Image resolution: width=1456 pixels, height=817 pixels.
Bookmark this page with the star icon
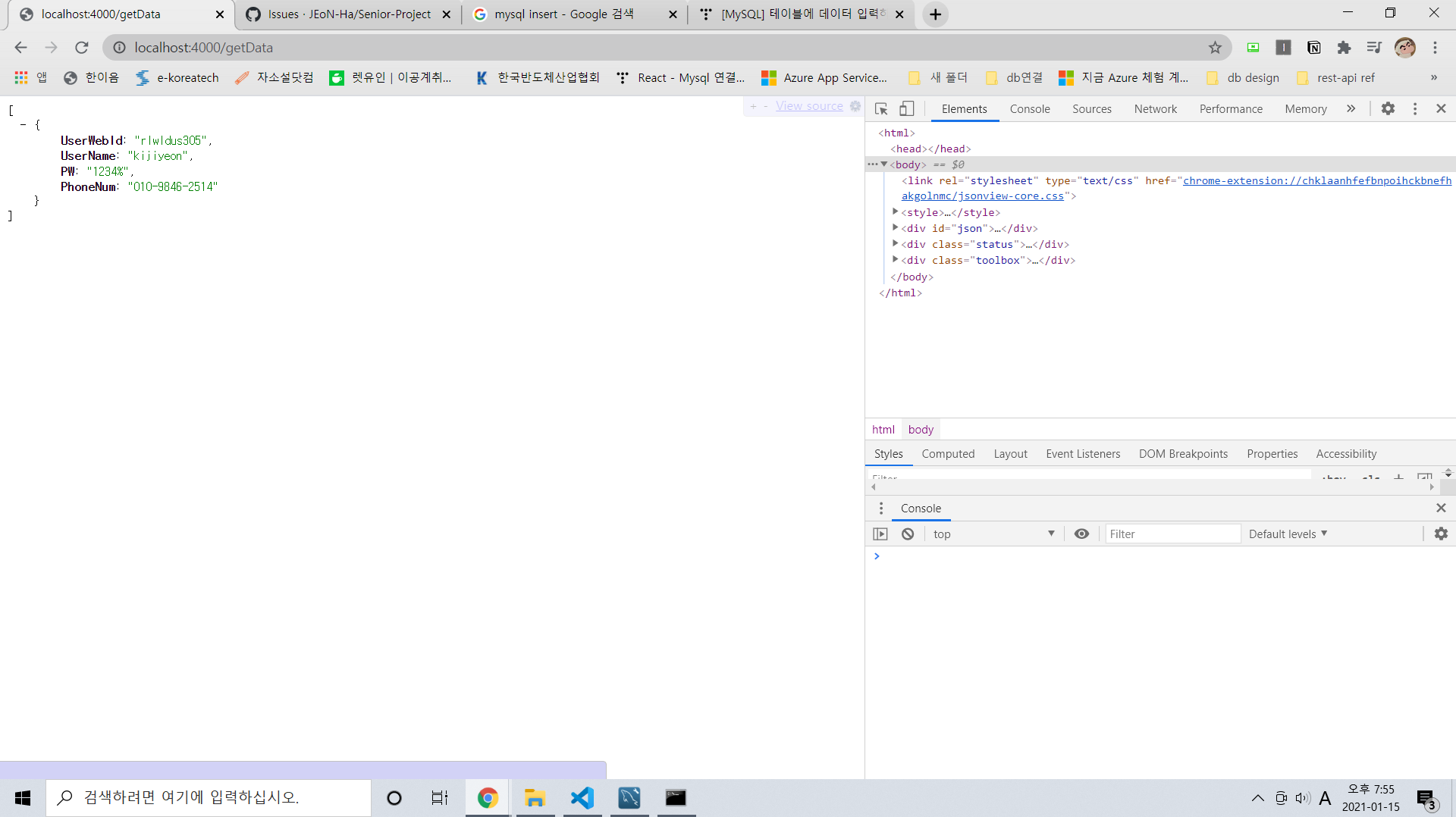[x=1215, y=48]
